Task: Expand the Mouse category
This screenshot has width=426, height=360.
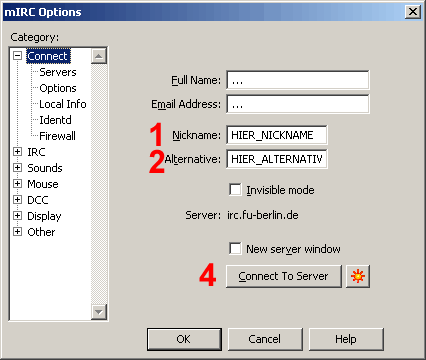Action: click(x=17, y=184)
